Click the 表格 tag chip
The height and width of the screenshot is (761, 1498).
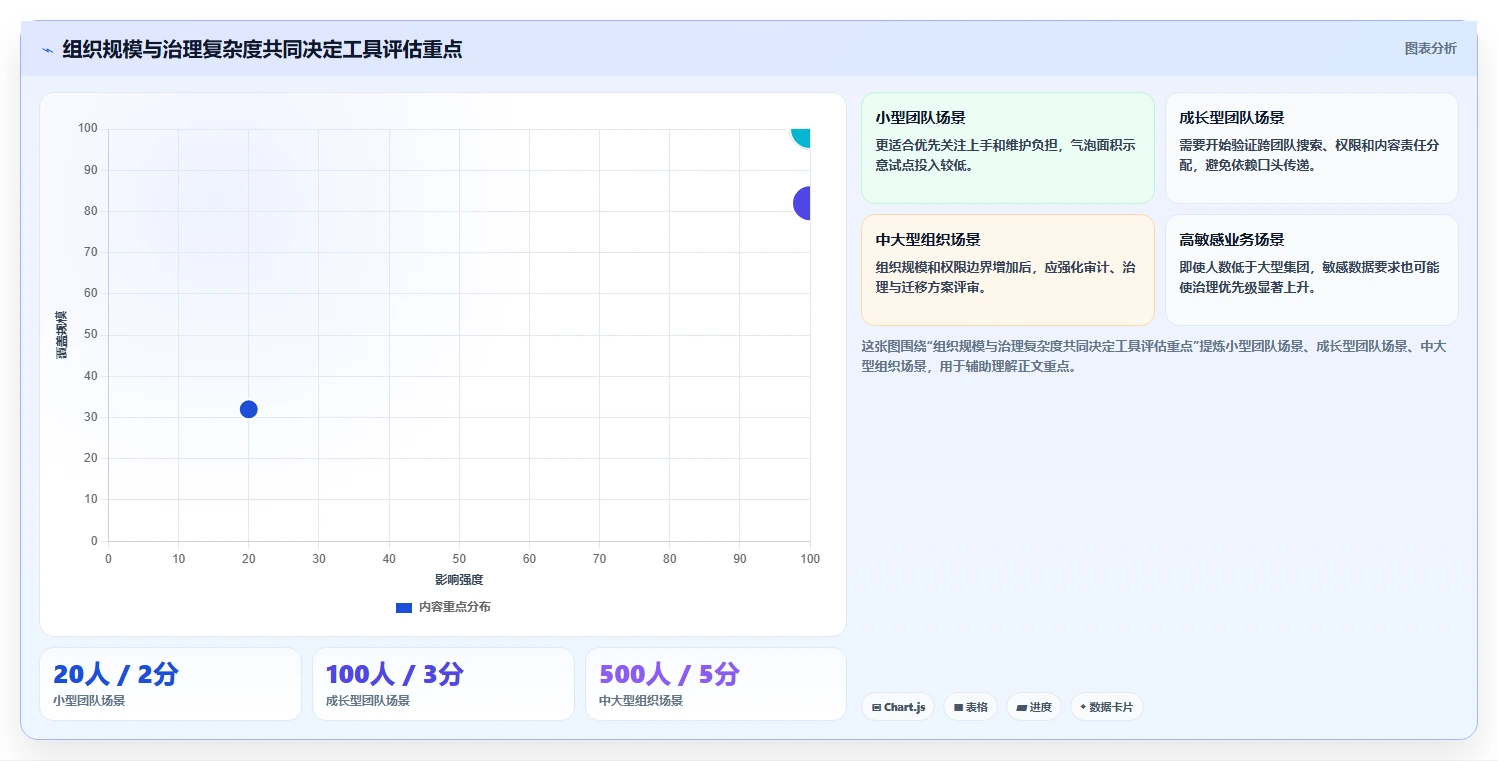click(970, 707)
